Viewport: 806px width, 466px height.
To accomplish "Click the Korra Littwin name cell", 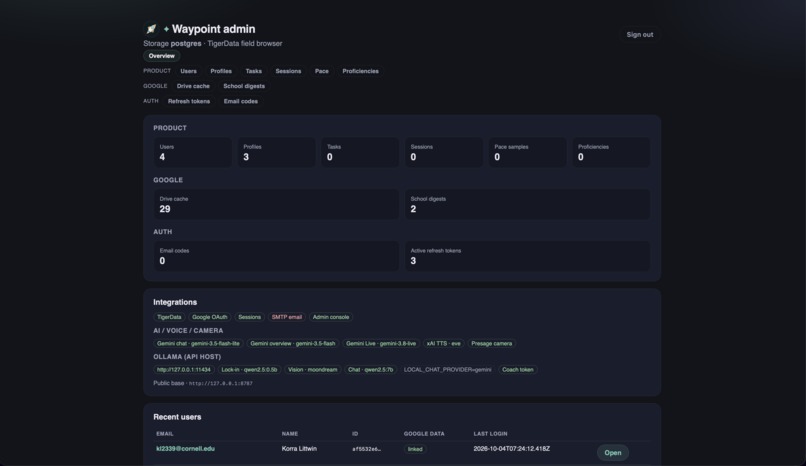I will [x=299, y=449].
